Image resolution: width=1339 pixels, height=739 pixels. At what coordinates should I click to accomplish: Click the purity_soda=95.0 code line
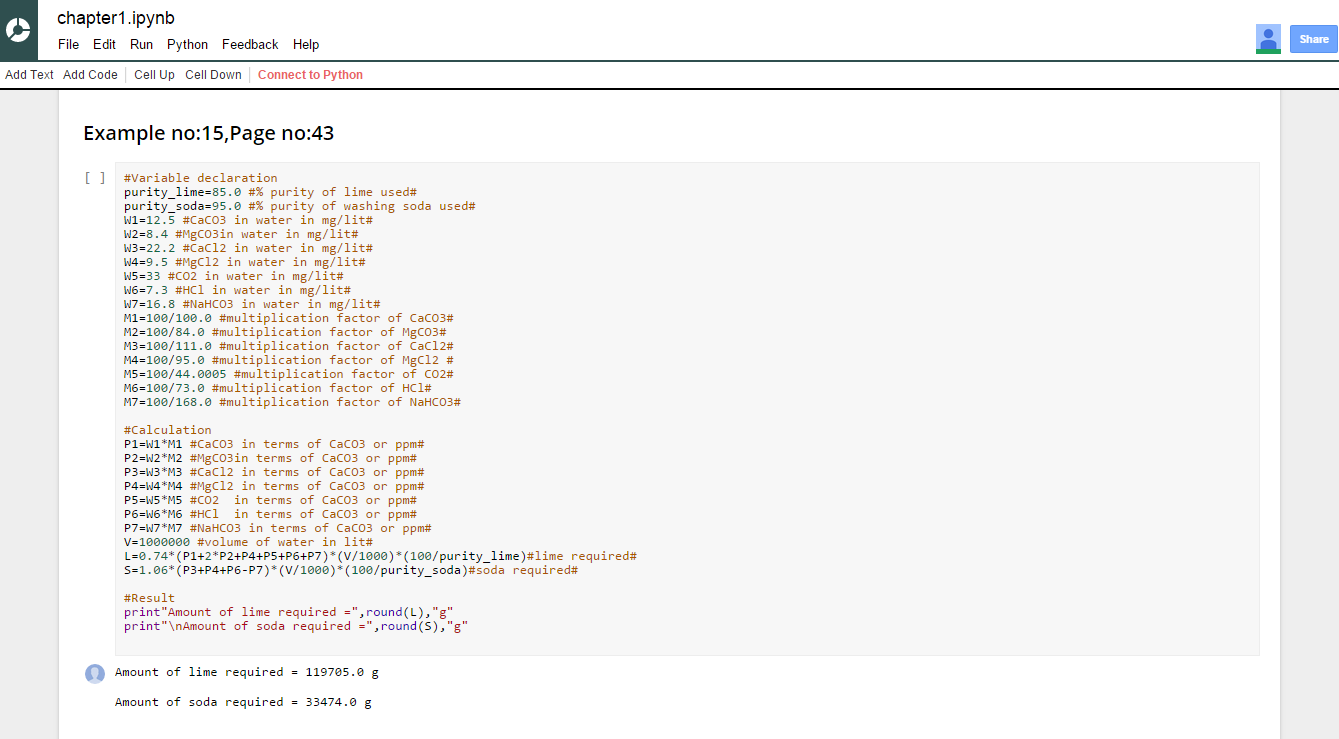pyautogui.click(x=300, y=206)
